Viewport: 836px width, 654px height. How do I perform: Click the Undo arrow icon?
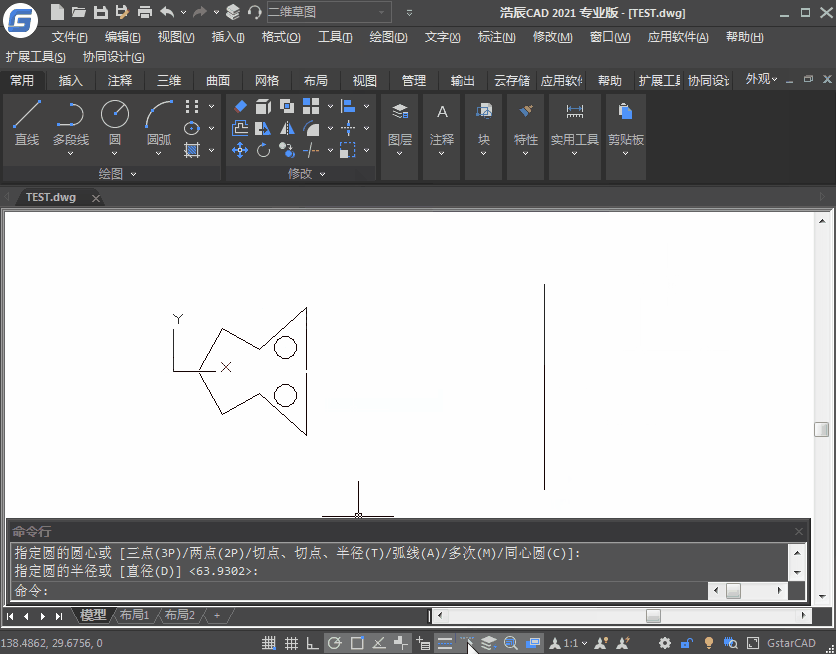(167, 12)
